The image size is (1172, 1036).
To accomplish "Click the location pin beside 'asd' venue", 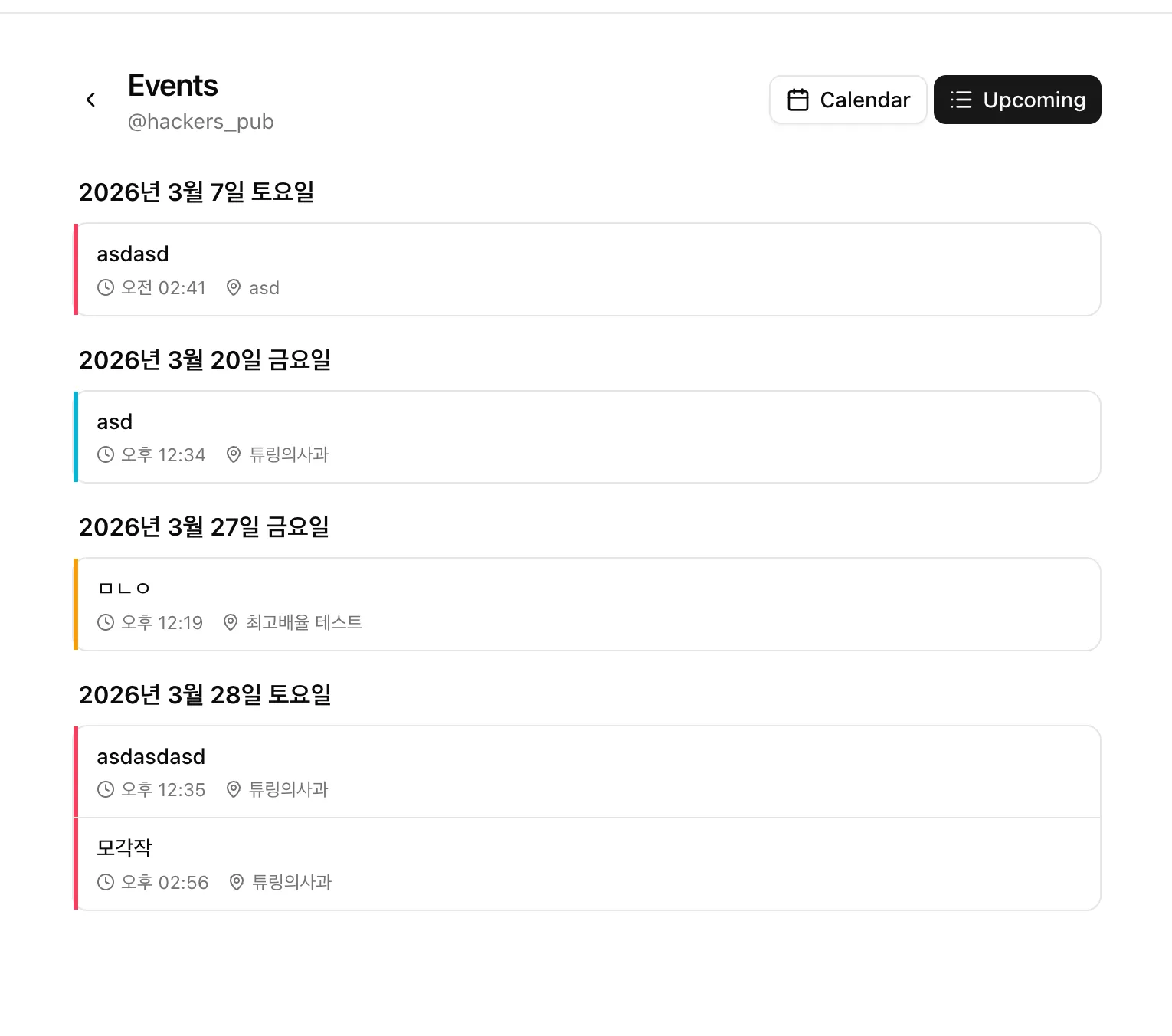I will point(234,288).
